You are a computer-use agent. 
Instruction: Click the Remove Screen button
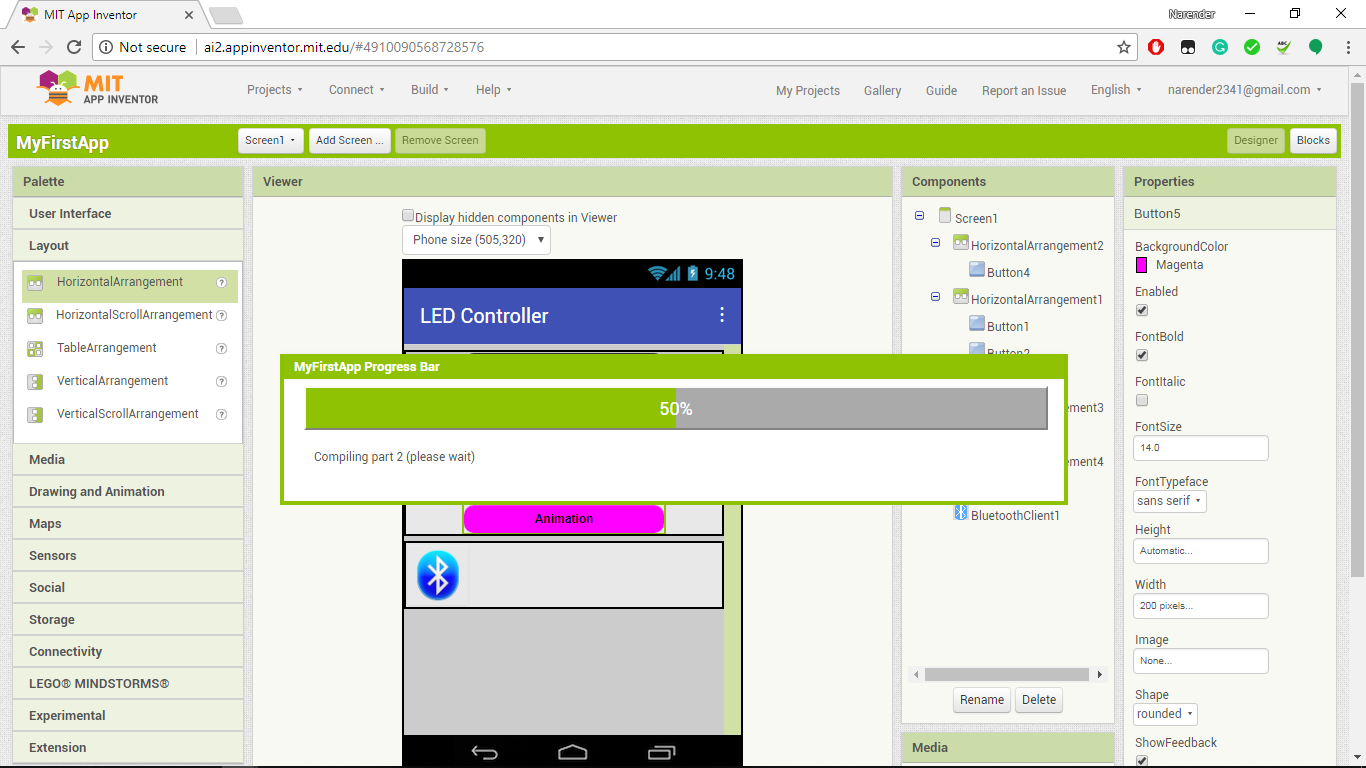[x=440, y=141]
